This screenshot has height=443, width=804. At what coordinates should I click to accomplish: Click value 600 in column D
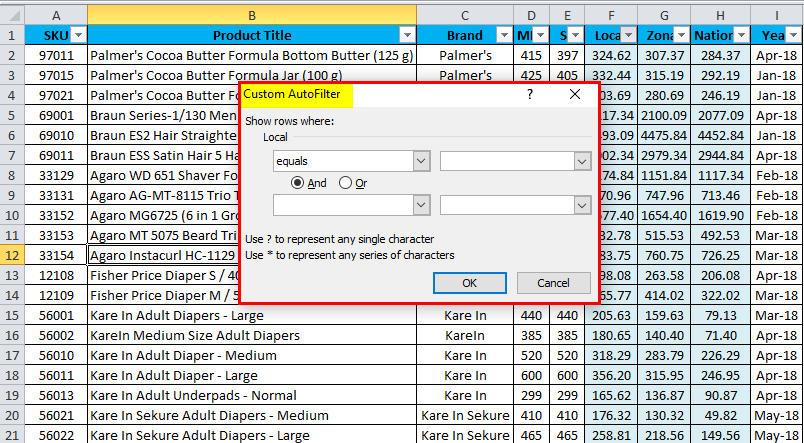pyautogui.click(x=531, y=375)
